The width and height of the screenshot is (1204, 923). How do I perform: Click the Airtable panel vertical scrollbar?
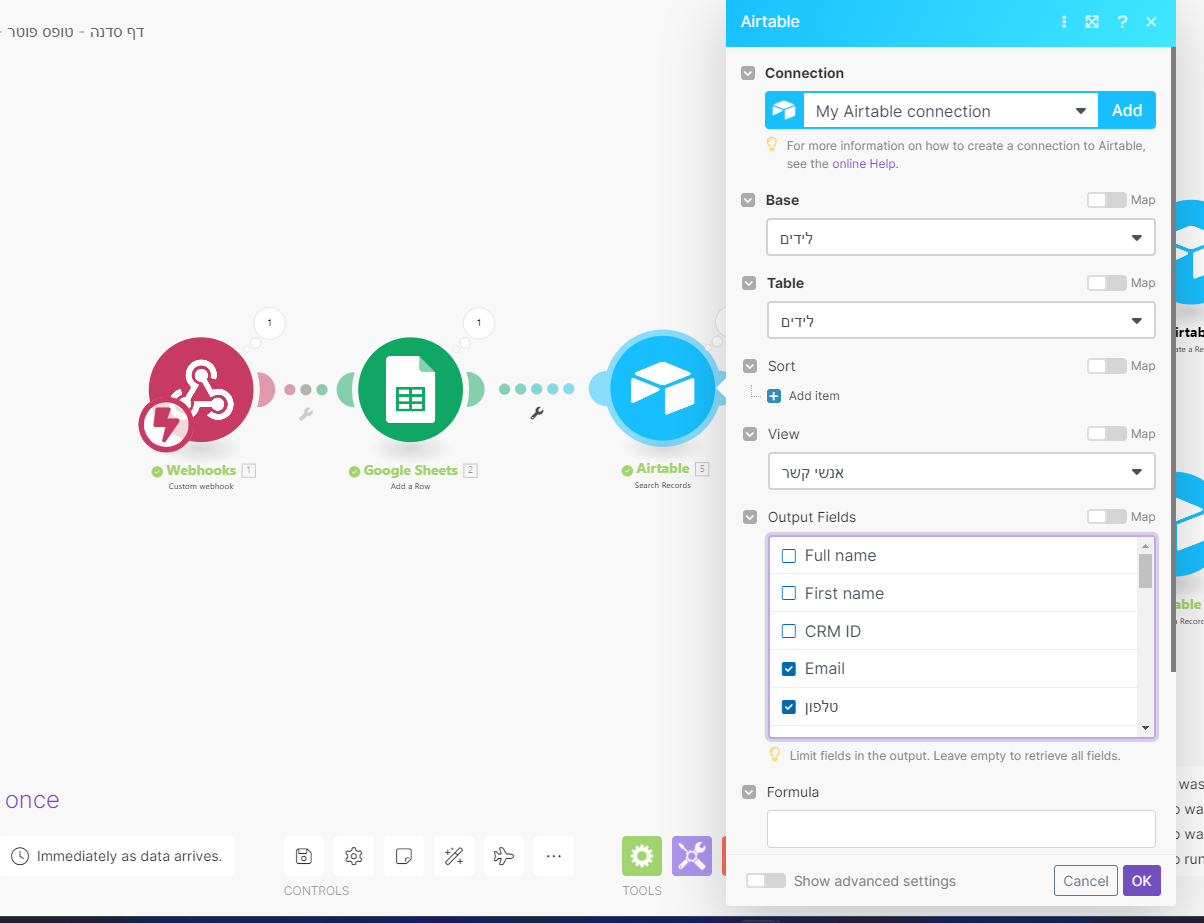click(1174, 360)
